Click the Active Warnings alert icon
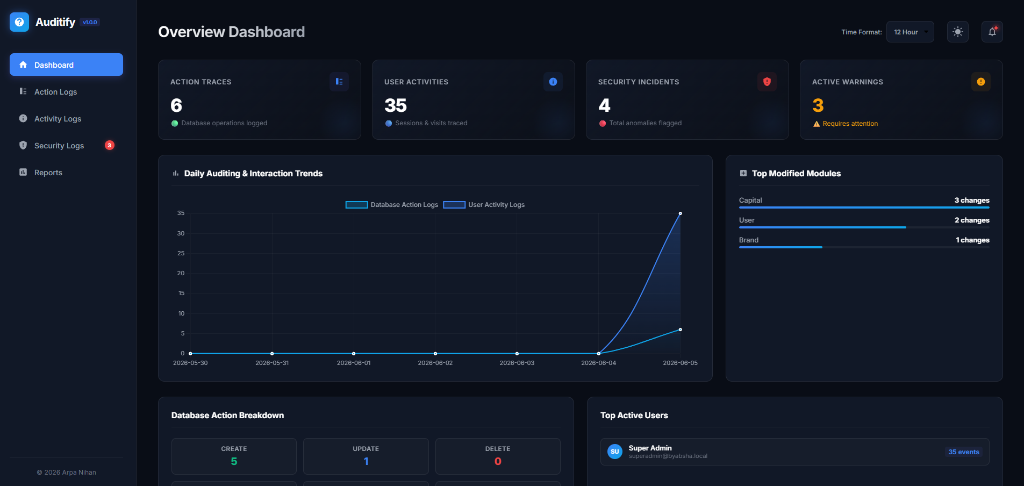The height and width of the screenshot is (486, 1024). point(981,82)
